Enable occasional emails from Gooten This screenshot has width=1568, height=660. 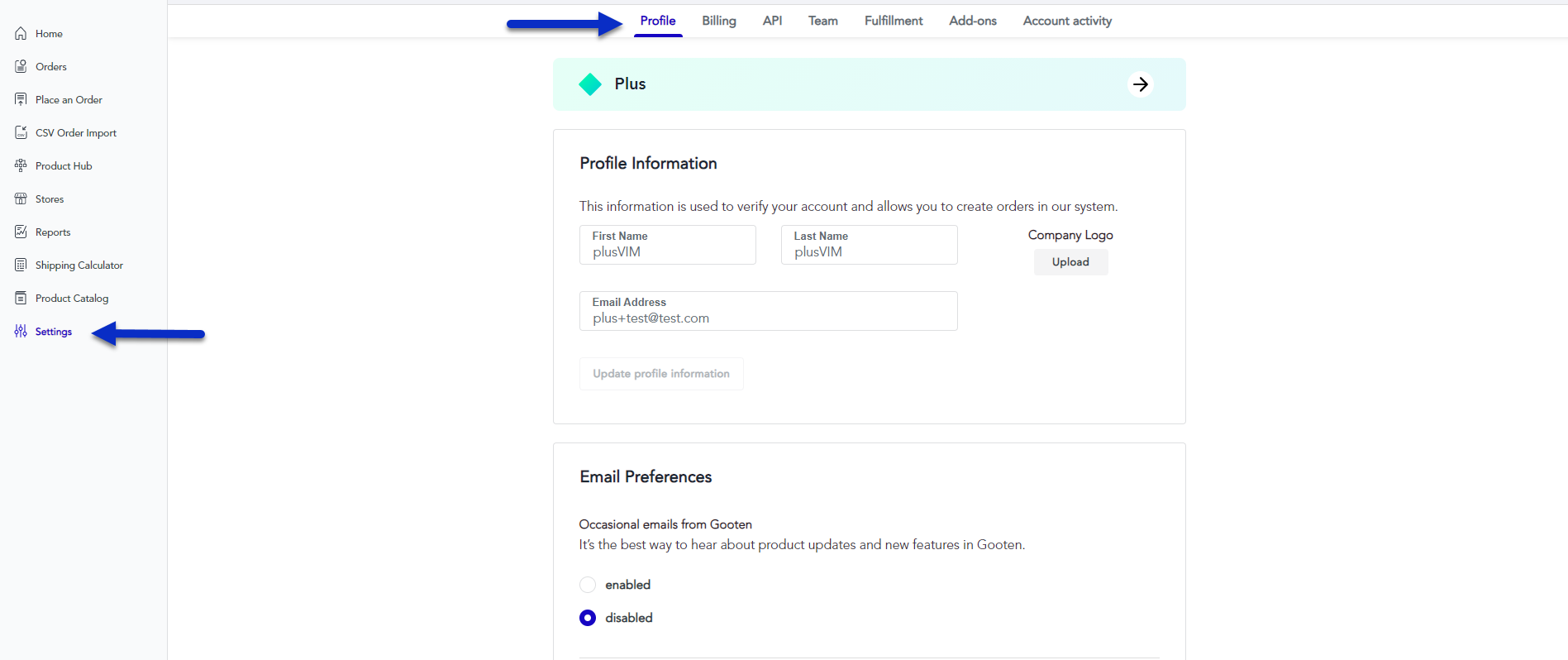click(588, 585)
